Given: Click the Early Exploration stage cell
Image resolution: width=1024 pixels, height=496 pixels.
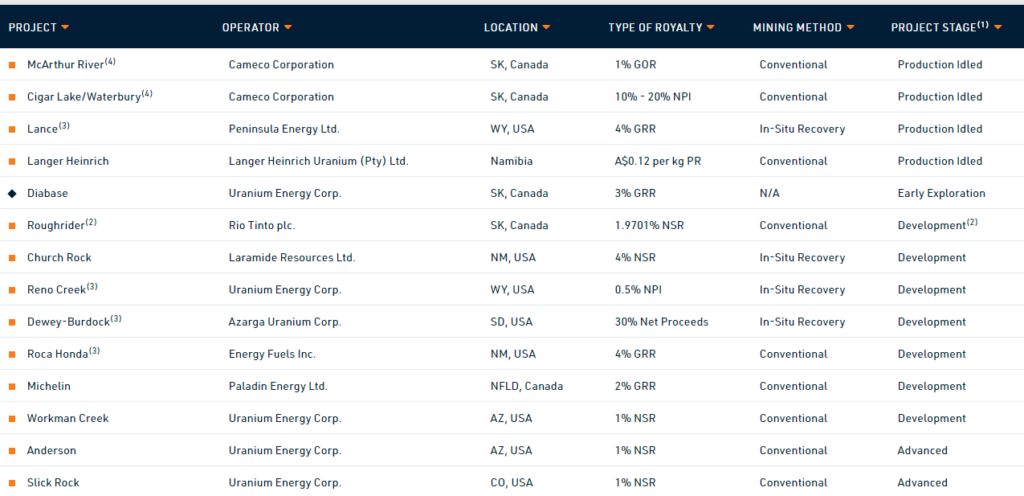Looking at the screenshot, I should [x=942, y=194].
